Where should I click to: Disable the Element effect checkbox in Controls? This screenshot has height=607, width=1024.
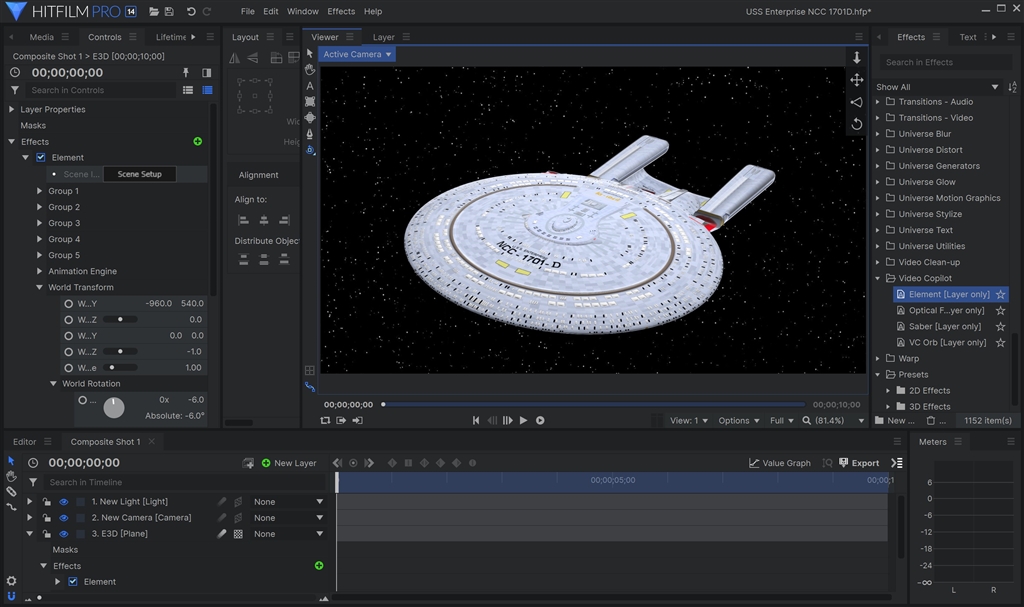point(41,158)
